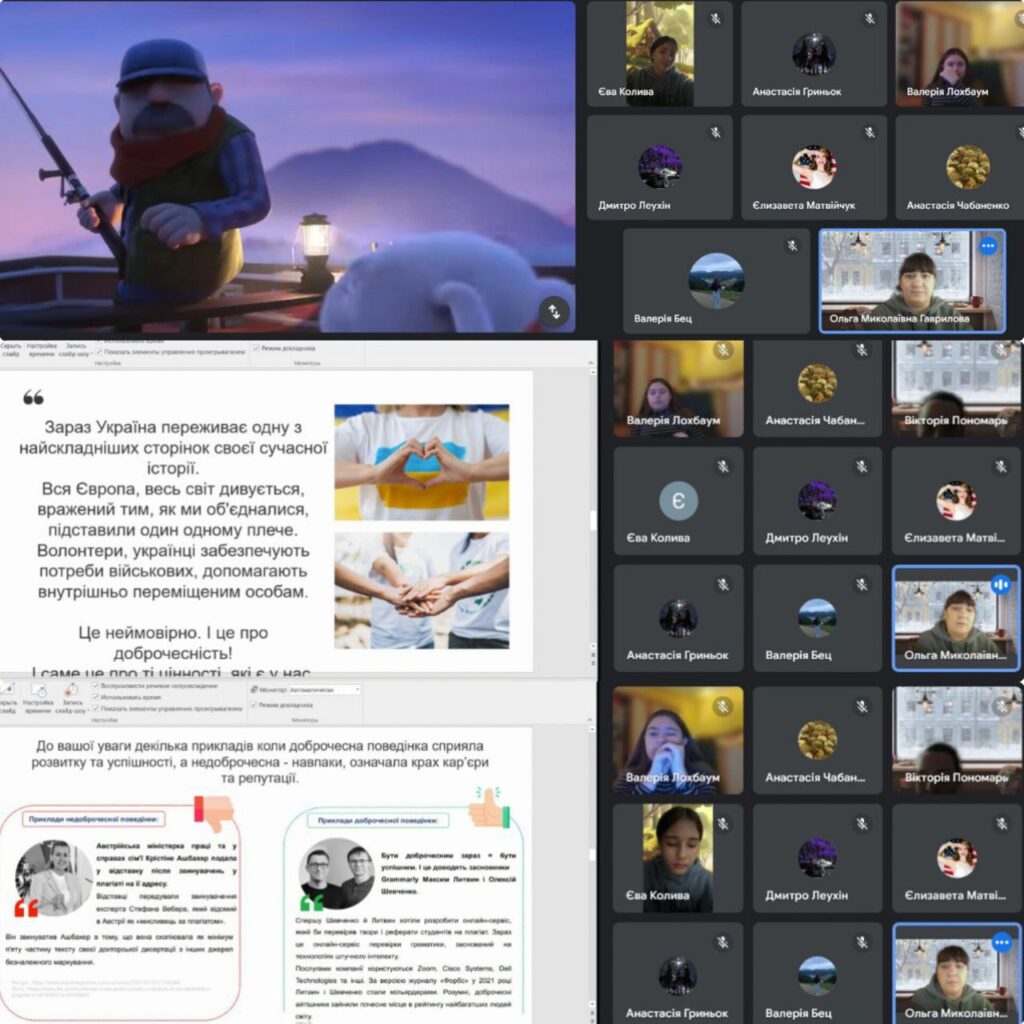Click the Це неймовірно. І це про доброчесність! text
The width and height of the screenshot is (1024, 1024).
point(173,643)
